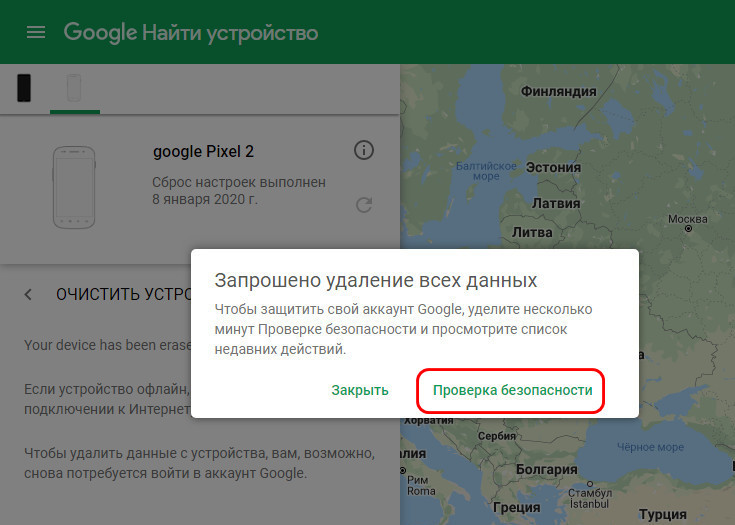Click the Pixel 2 device illustration
The image size is (735, 525).
[x=74, y=187]
